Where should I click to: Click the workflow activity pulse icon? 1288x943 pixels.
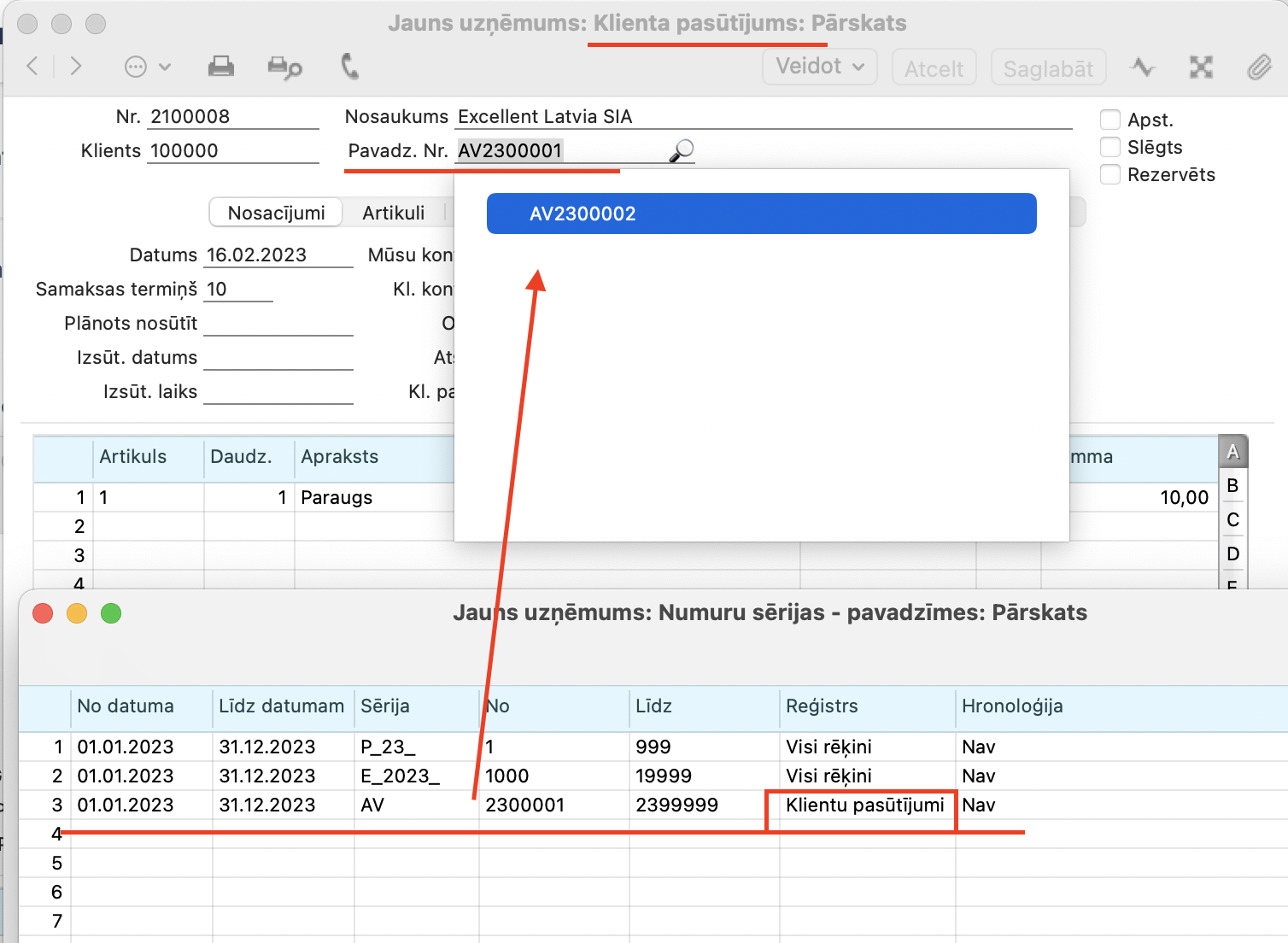point(1143,67)
